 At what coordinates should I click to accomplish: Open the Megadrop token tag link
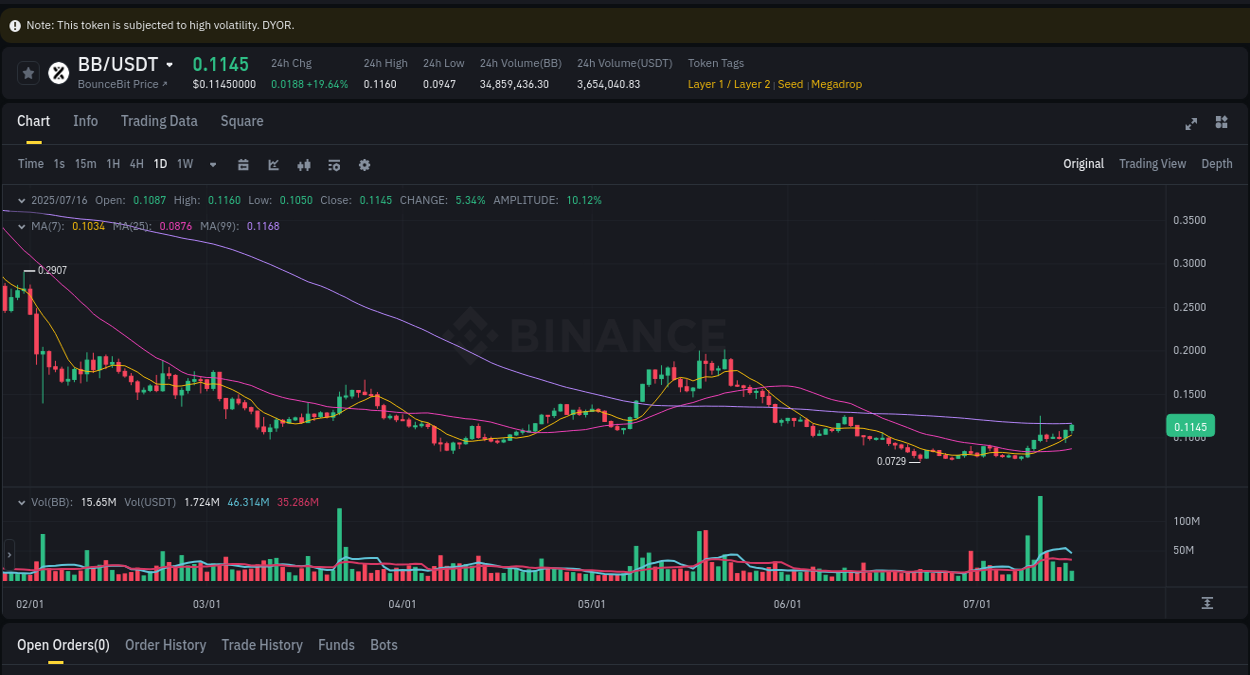837,84
